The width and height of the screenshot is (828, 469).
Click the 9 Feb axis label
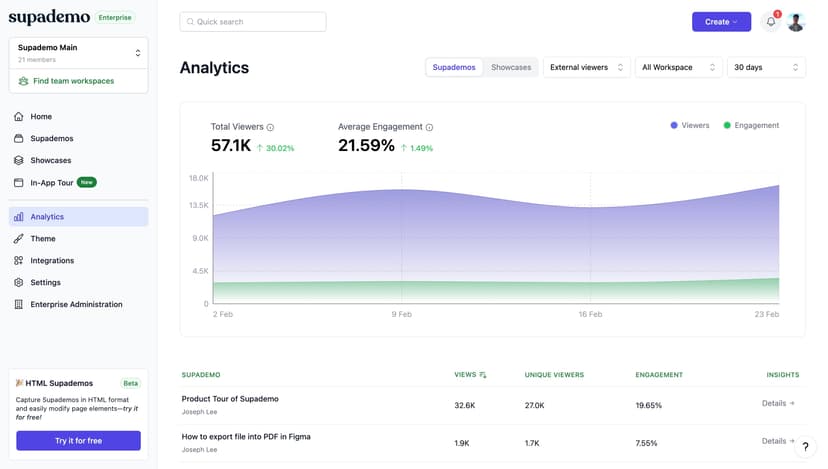(402, 314)
